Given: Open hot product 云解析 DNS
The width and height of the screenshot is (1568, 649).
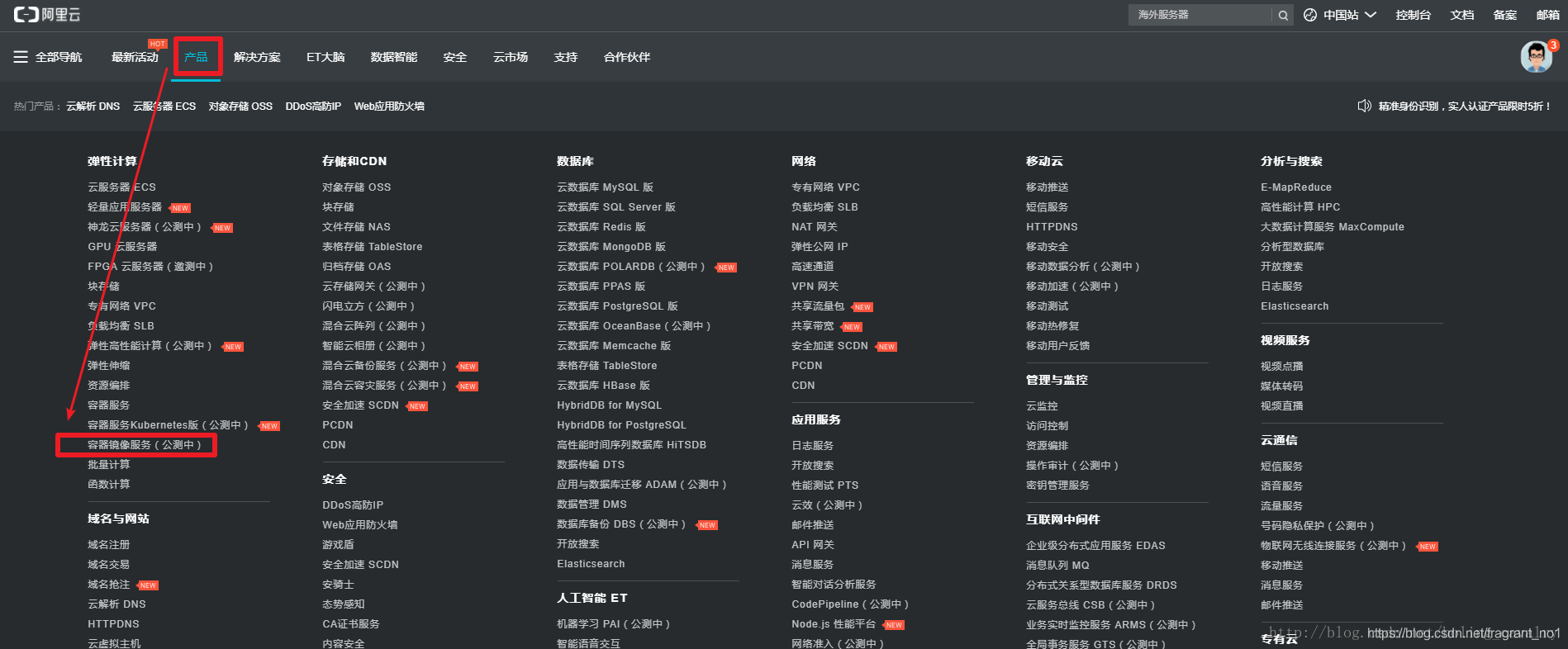Looking at the screenshot, I should (x=93, y=107).
